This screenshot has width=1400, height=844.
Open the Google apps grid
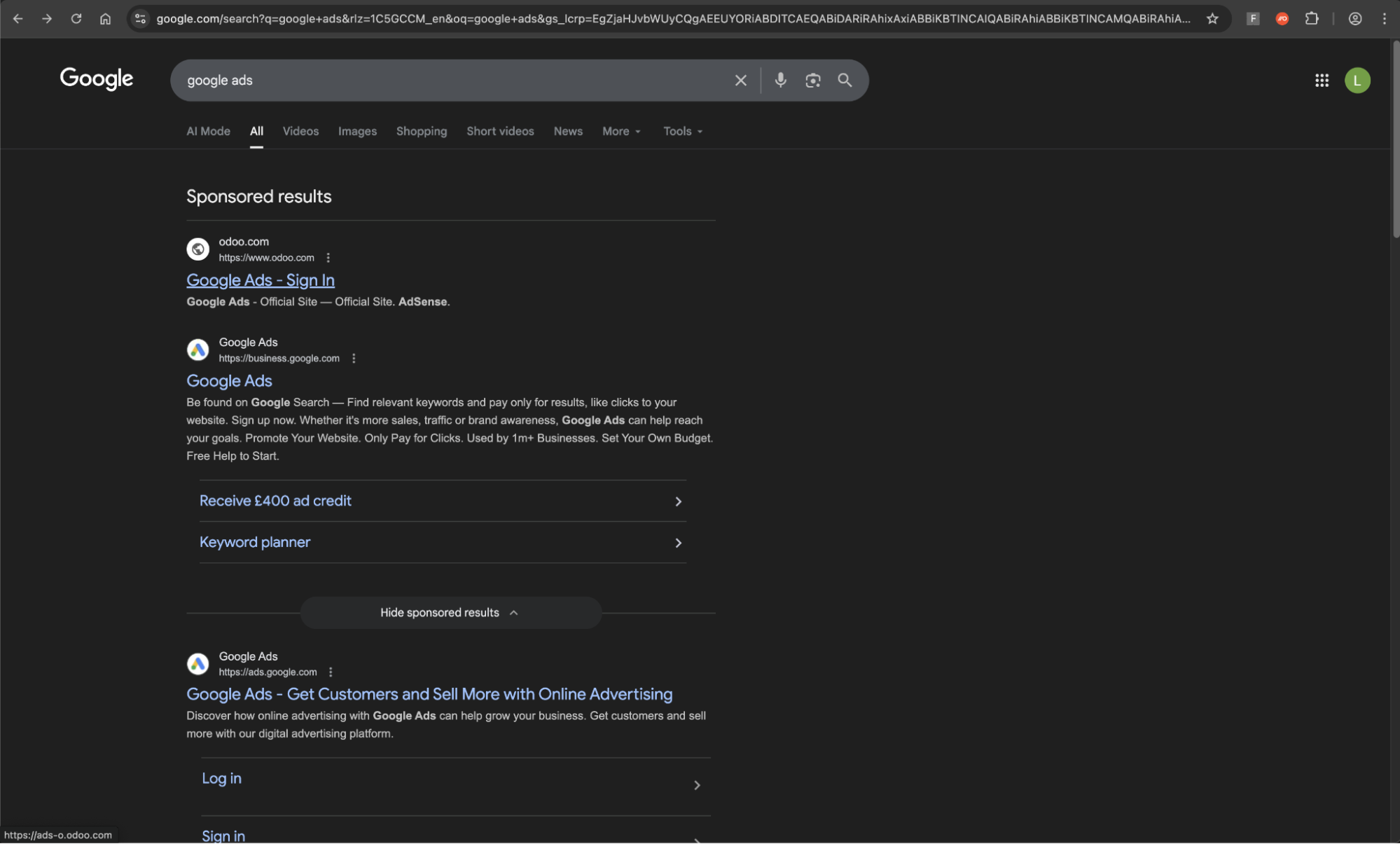(1321, 80)
